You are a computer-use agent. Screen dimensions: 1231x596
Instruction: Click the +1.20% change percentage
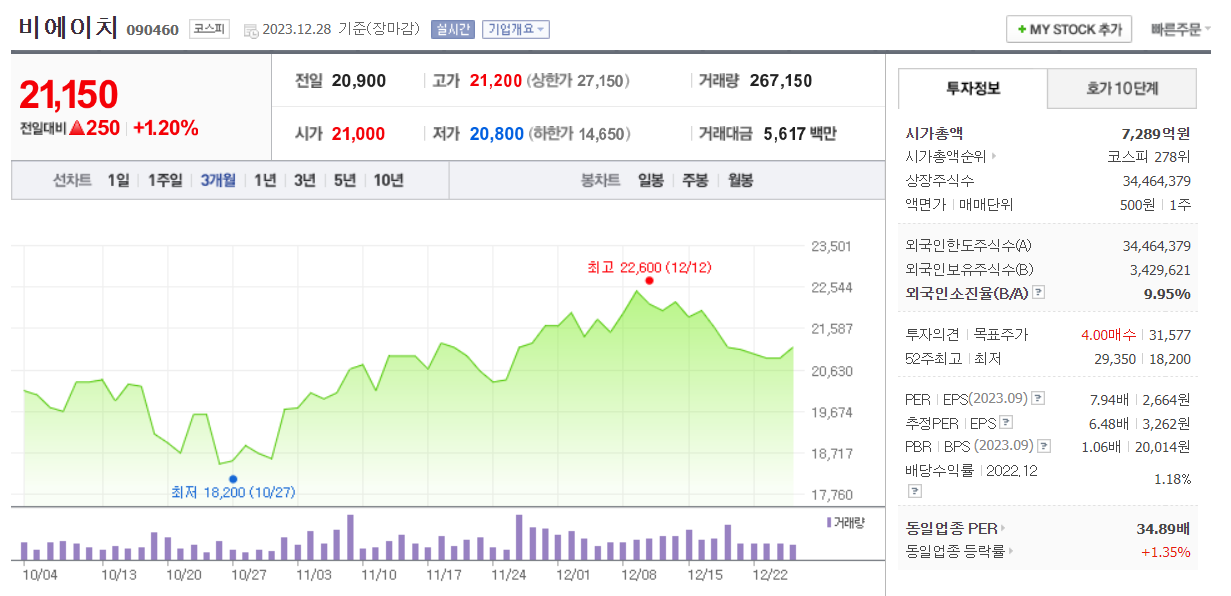click(x=166, y=128)
